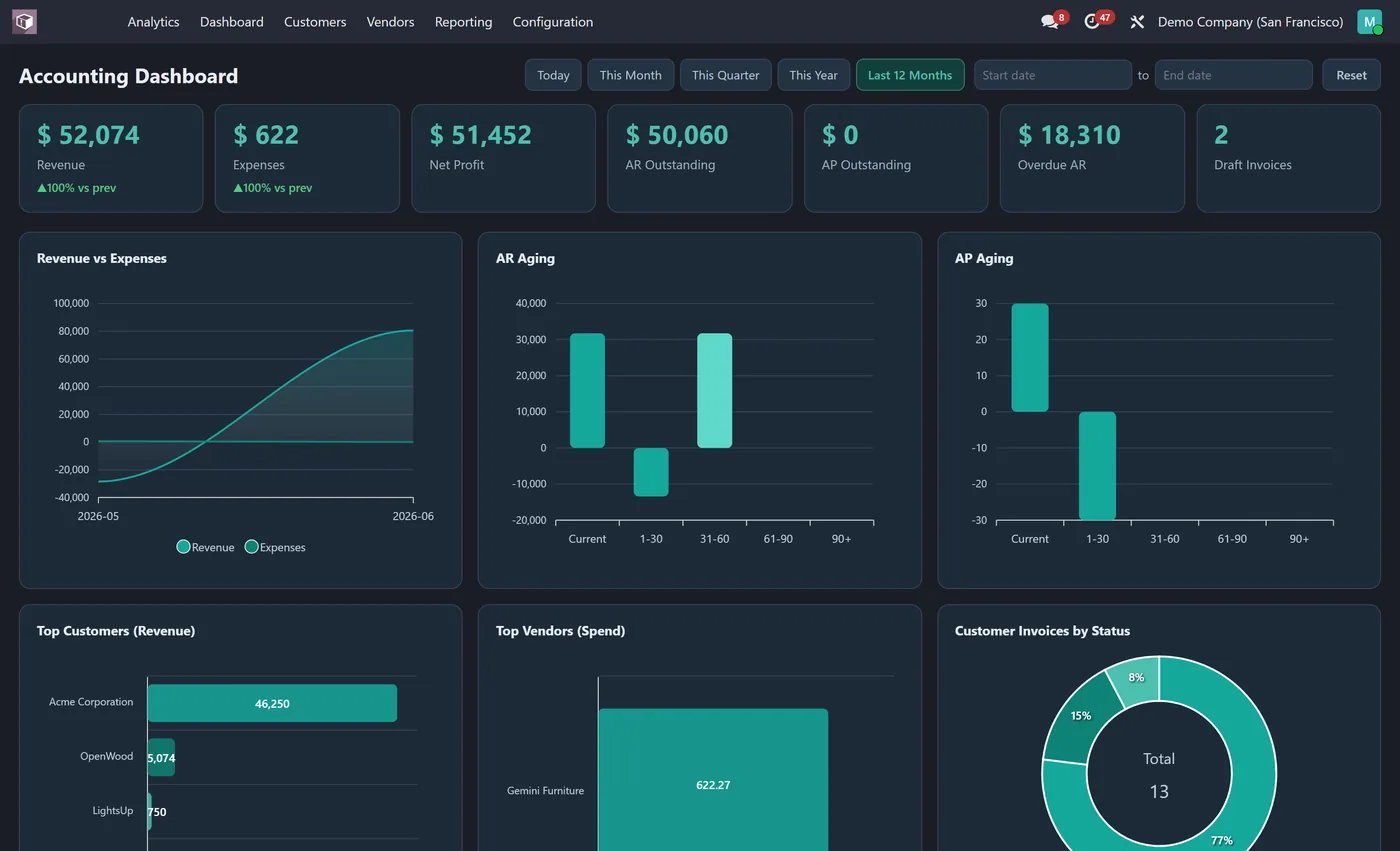Open the Reporting menu
Viewport: 1400px width, 851px height.
pos(463,21)
